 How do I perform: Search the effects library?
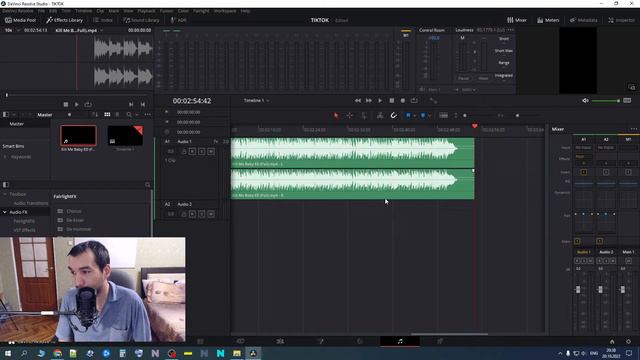147,185
